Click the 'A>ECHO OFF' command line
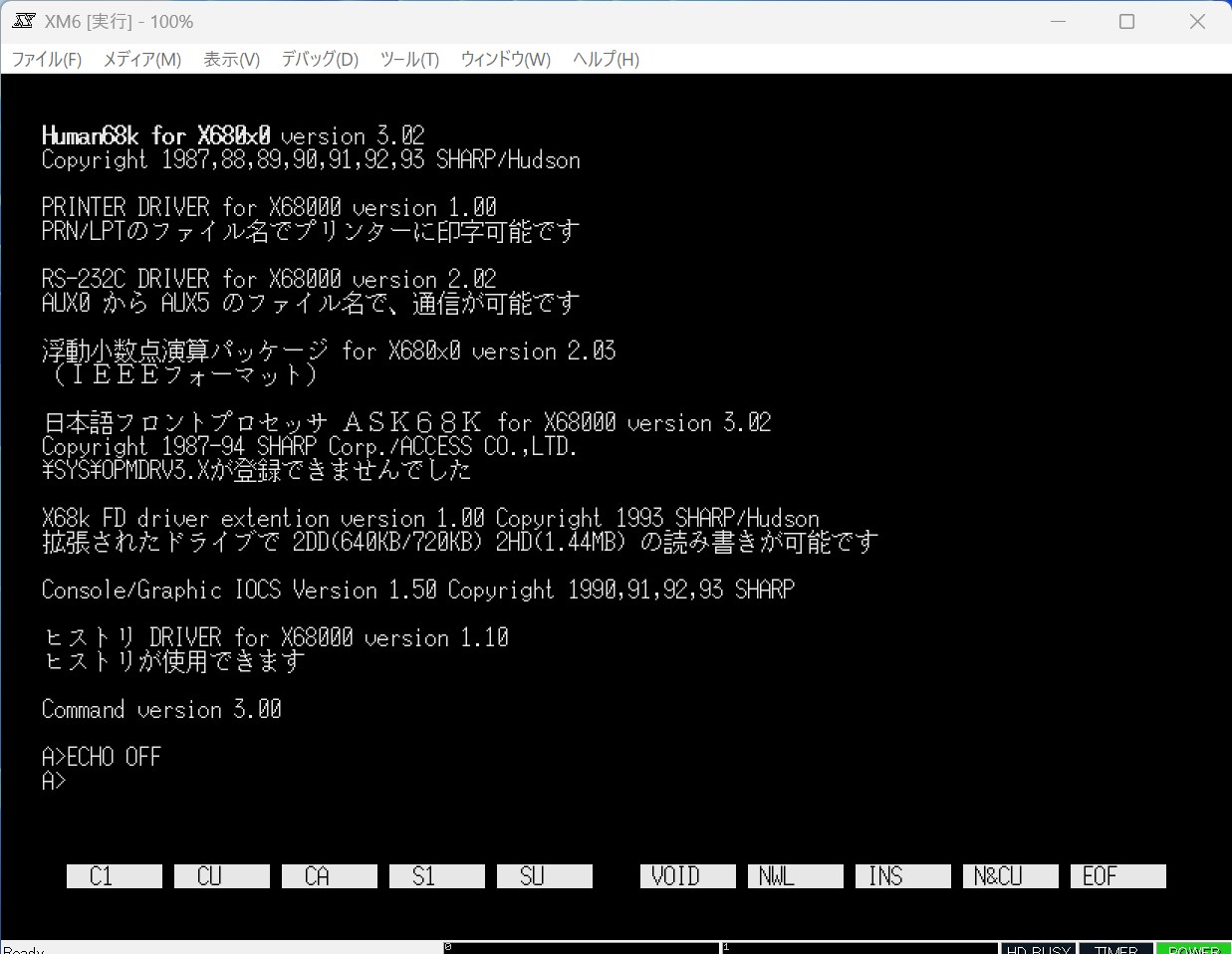Viewport: 1232px width, 954px height. (x=102, y=757)
